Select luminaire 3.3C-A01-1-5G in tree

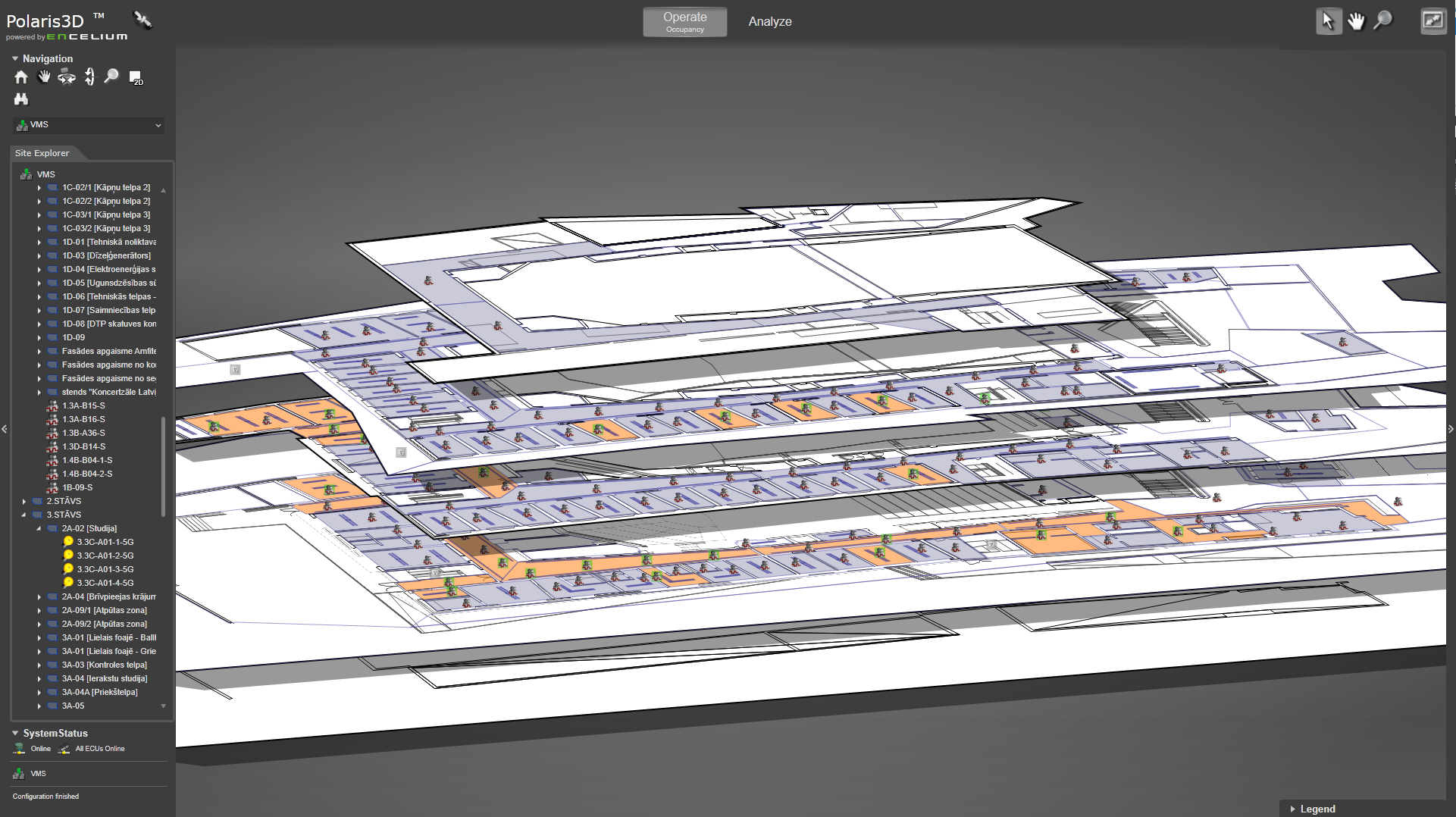tap(105, 543)
